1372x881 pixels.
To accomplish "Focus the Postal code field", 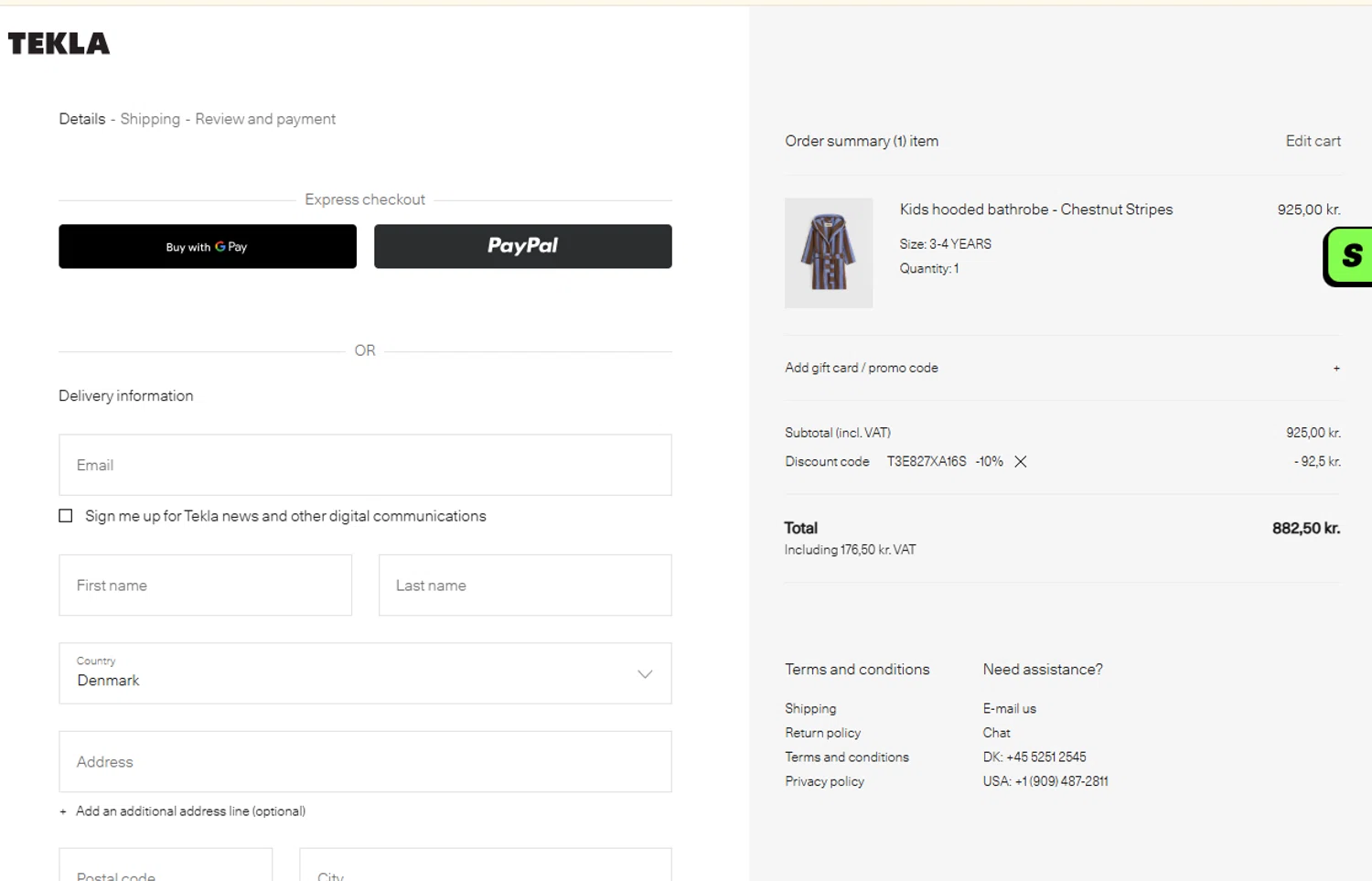I will (x=166, y=865).
